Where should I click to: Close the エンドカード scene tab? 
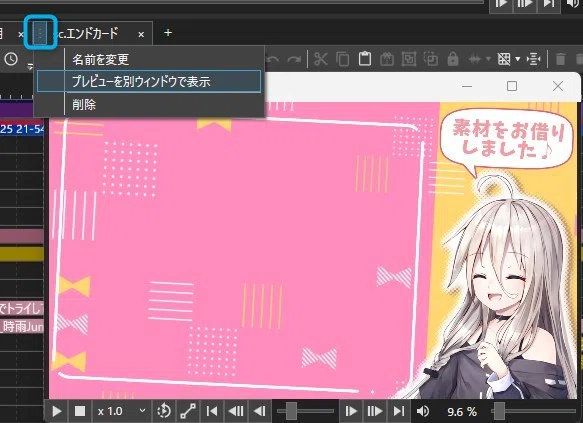pos(141,35)
